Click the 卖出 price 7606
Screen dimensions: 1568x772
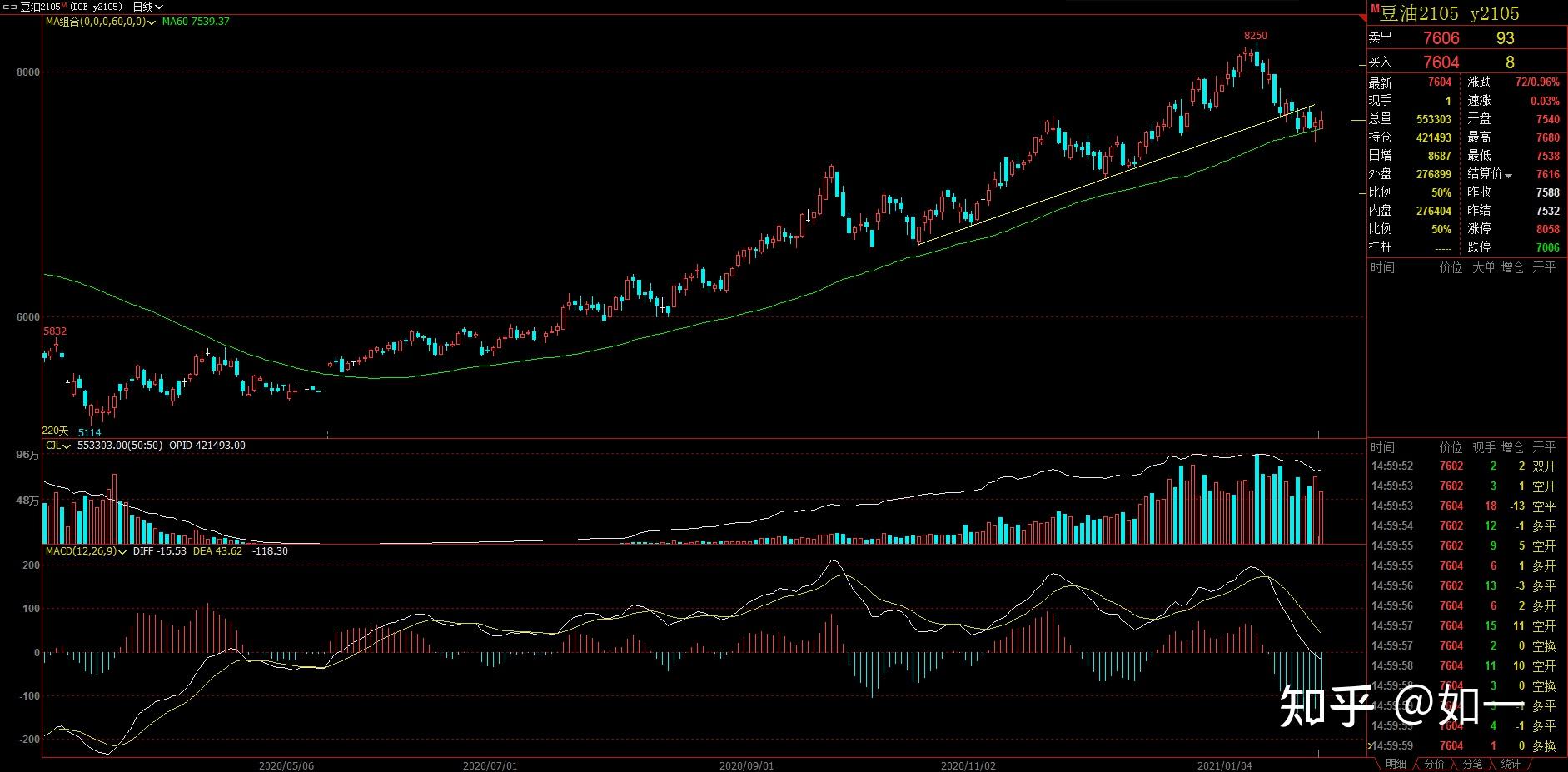(x=1441, y=38)
